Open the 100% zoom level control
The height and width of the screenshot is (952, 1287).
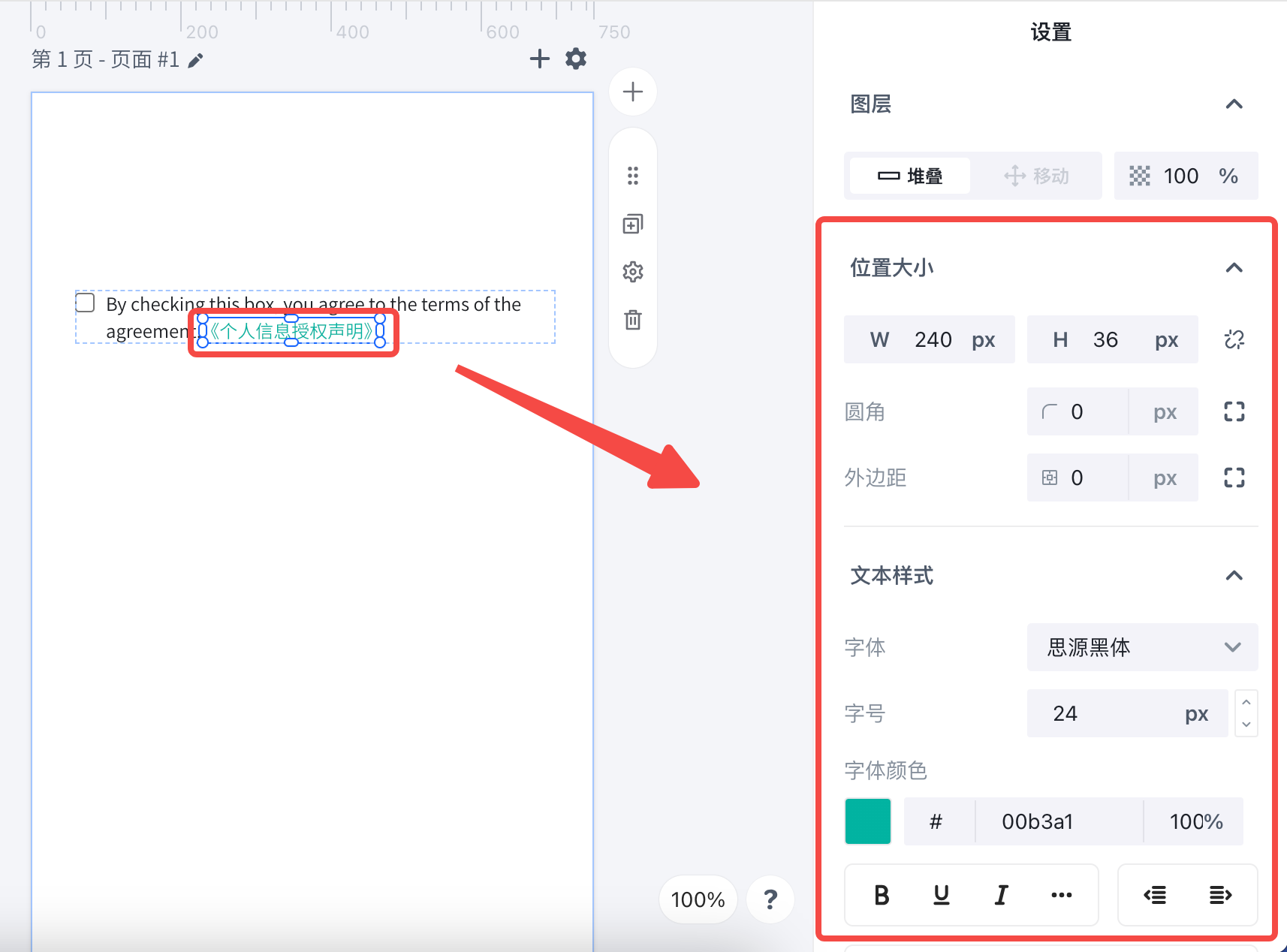(698, 899)
